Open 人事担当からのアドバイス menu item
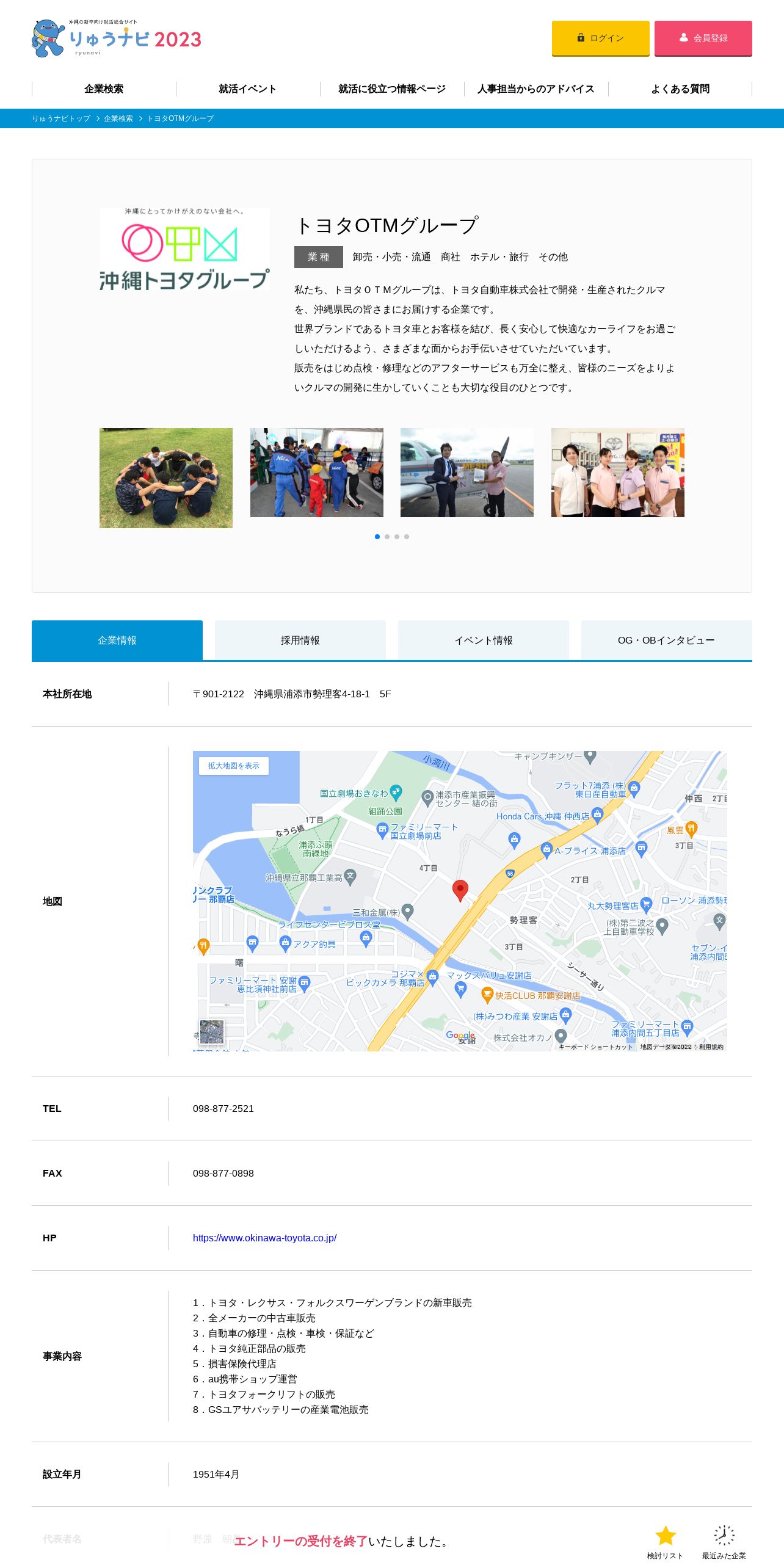The image size is (784, 1568). [x=536, y=89]
